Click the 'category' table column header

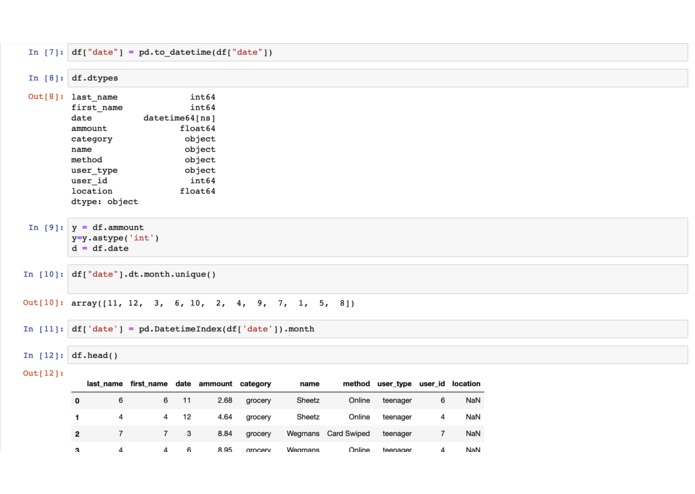point(255,384)
